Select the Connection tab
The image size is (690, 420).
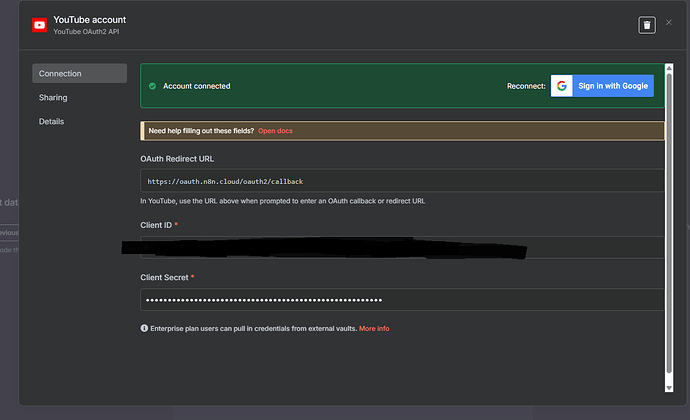tap(80, 74)
